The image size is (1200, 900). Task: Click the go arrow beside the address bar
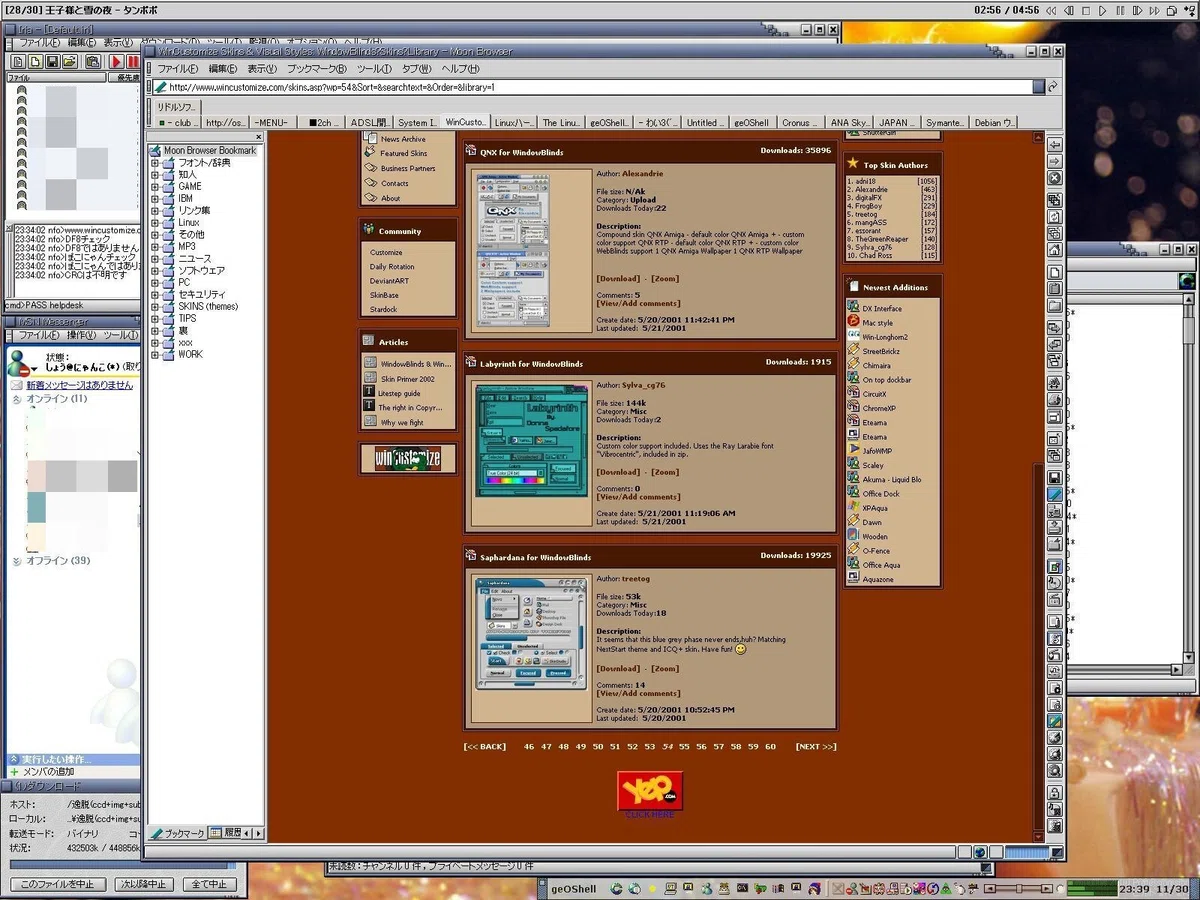pos(1053,87)
